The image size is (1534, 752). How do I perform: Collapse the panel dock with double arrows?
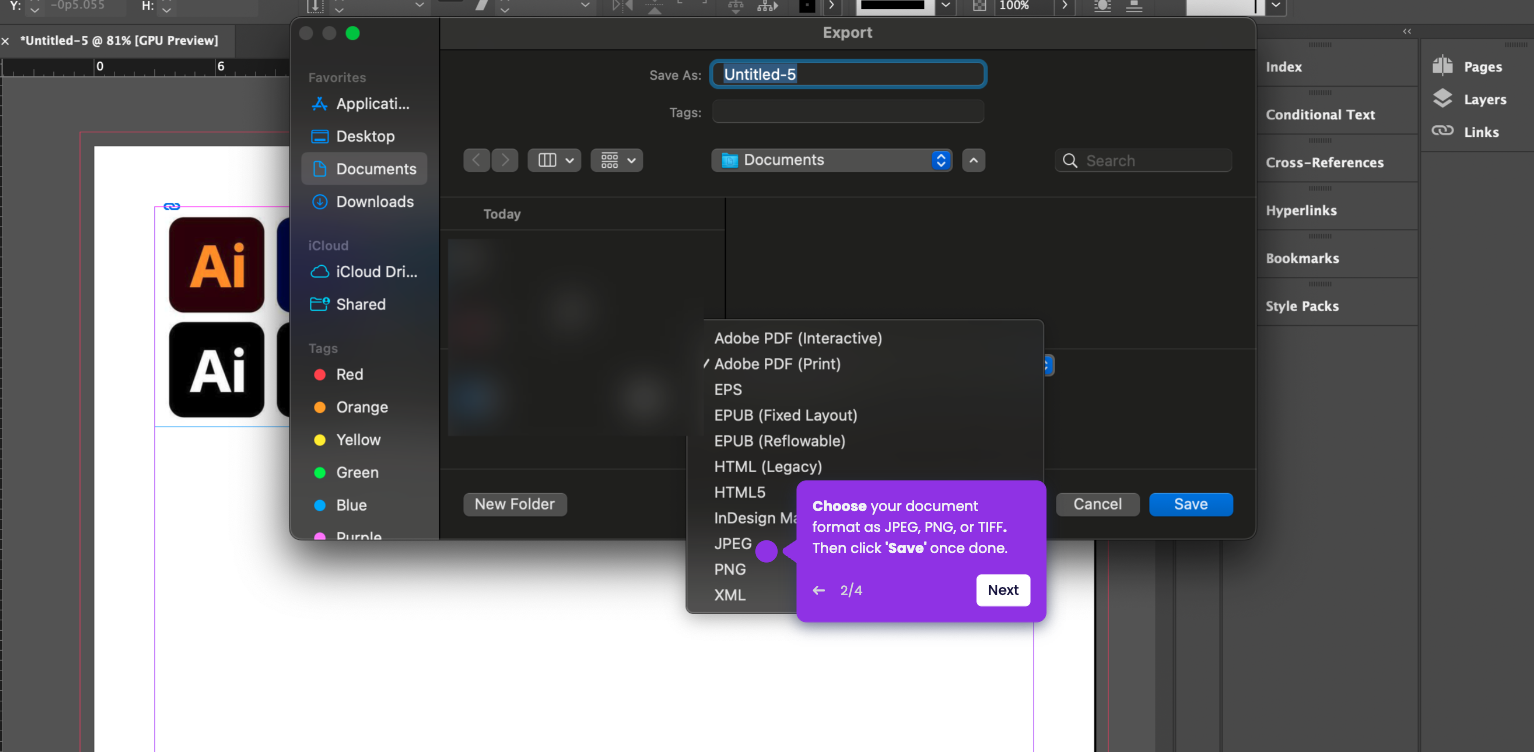coord(1407,32)
